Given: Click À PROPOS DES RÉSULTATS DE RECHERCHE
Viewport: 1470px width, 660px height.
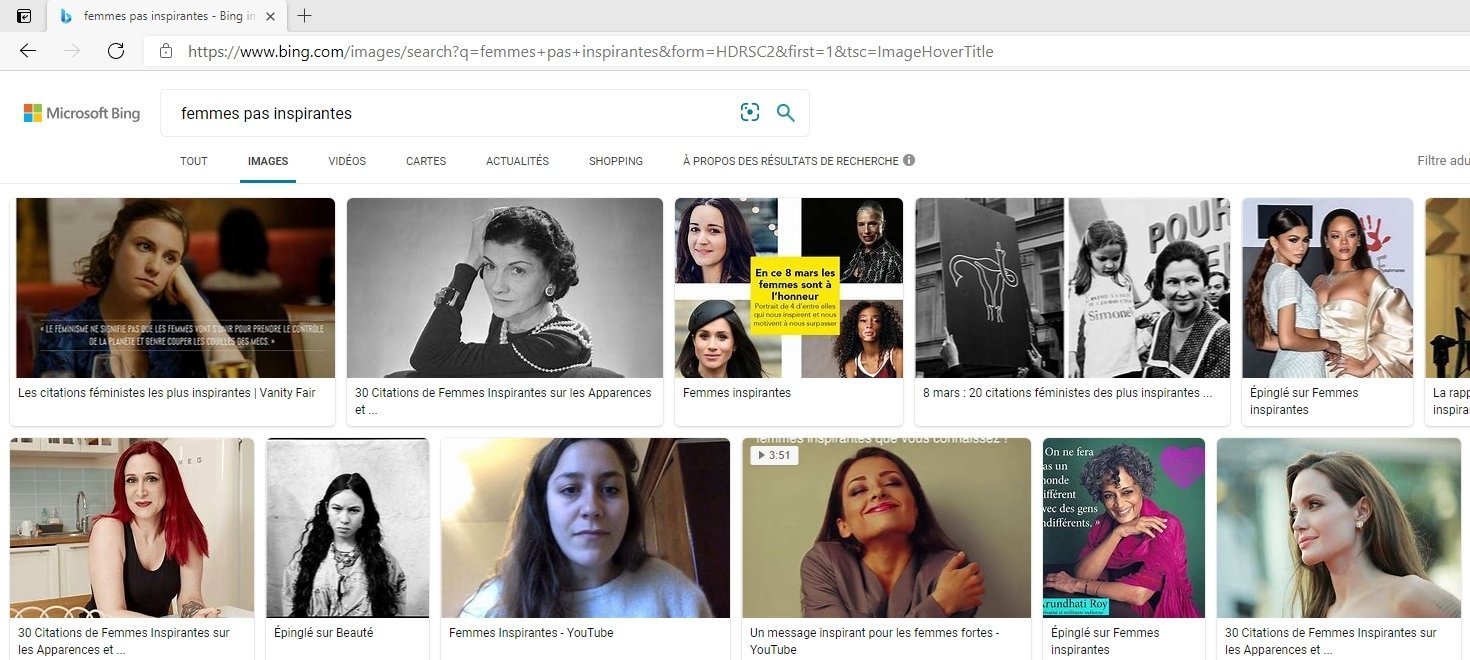Looking at the screenshot, I should coord(791,161).
